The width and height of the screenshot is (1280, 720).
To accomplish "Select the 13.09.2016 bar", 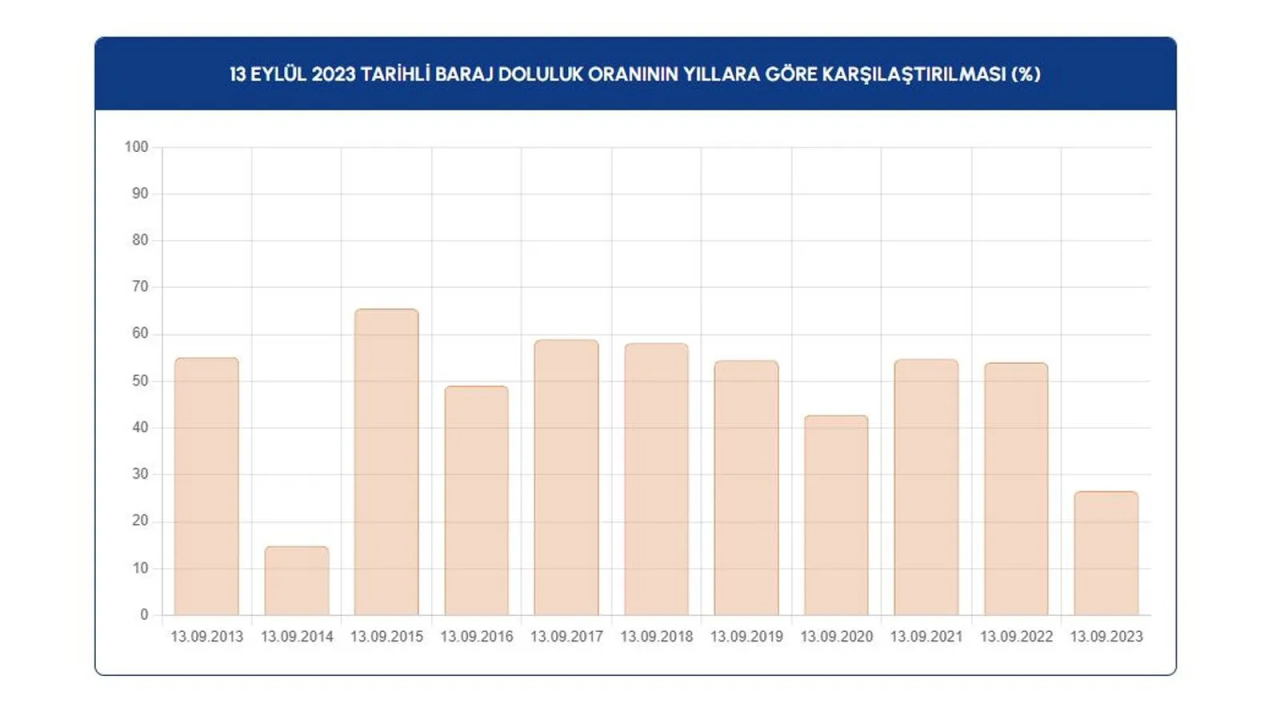I will [x=476, y=500].
